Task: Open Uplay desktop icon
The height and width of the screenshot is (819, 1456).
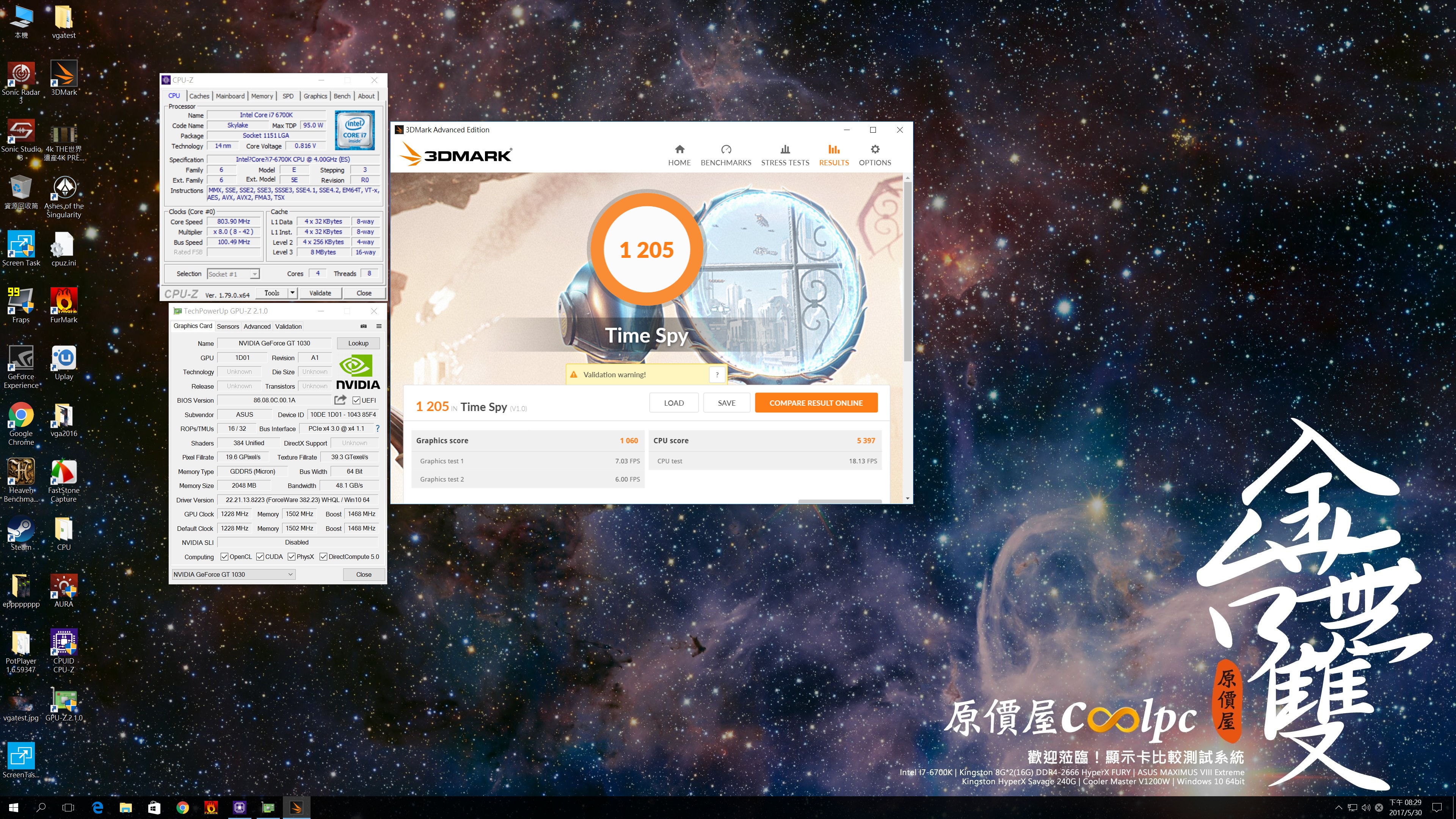Action: coord(64,363)
